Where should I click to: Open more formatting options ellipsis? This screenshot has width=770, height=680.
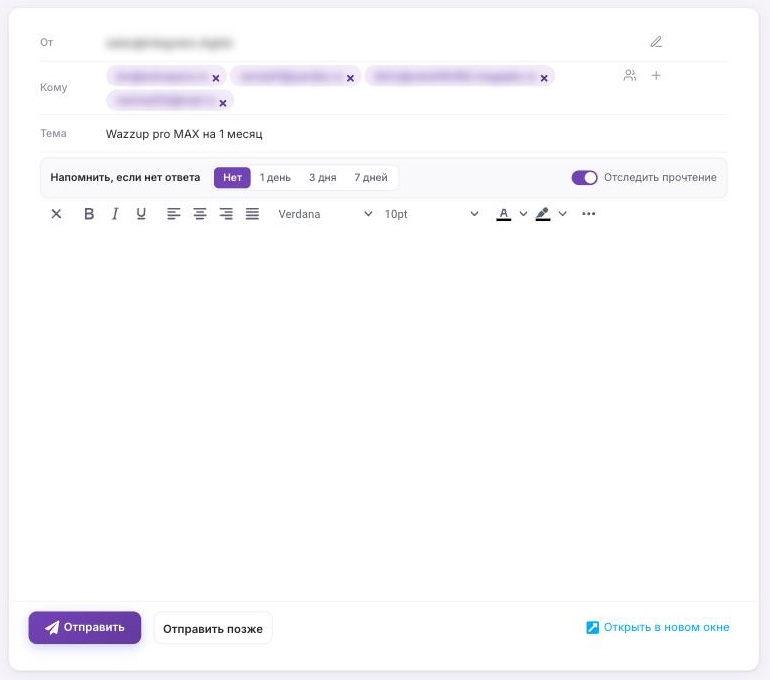588,214
